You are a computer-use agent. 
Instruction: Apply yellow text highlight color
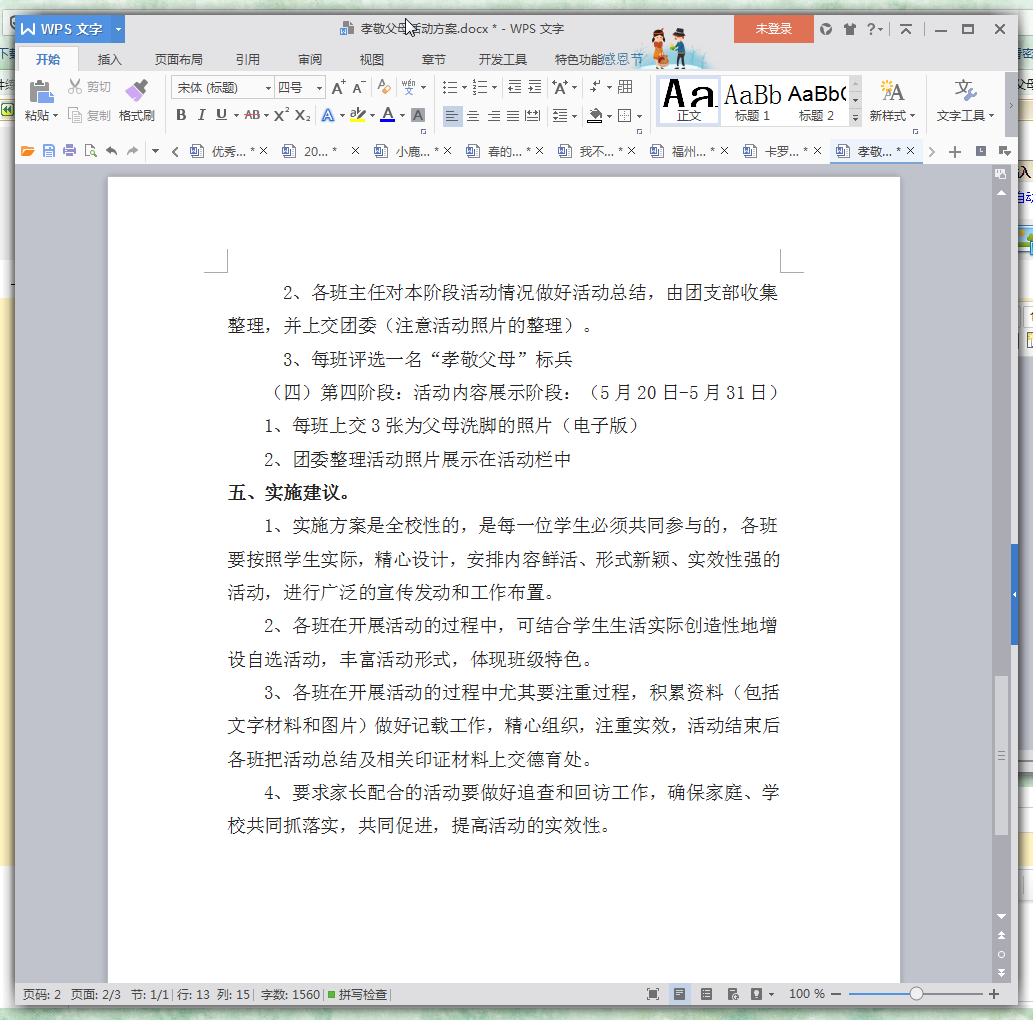point(357,115)
